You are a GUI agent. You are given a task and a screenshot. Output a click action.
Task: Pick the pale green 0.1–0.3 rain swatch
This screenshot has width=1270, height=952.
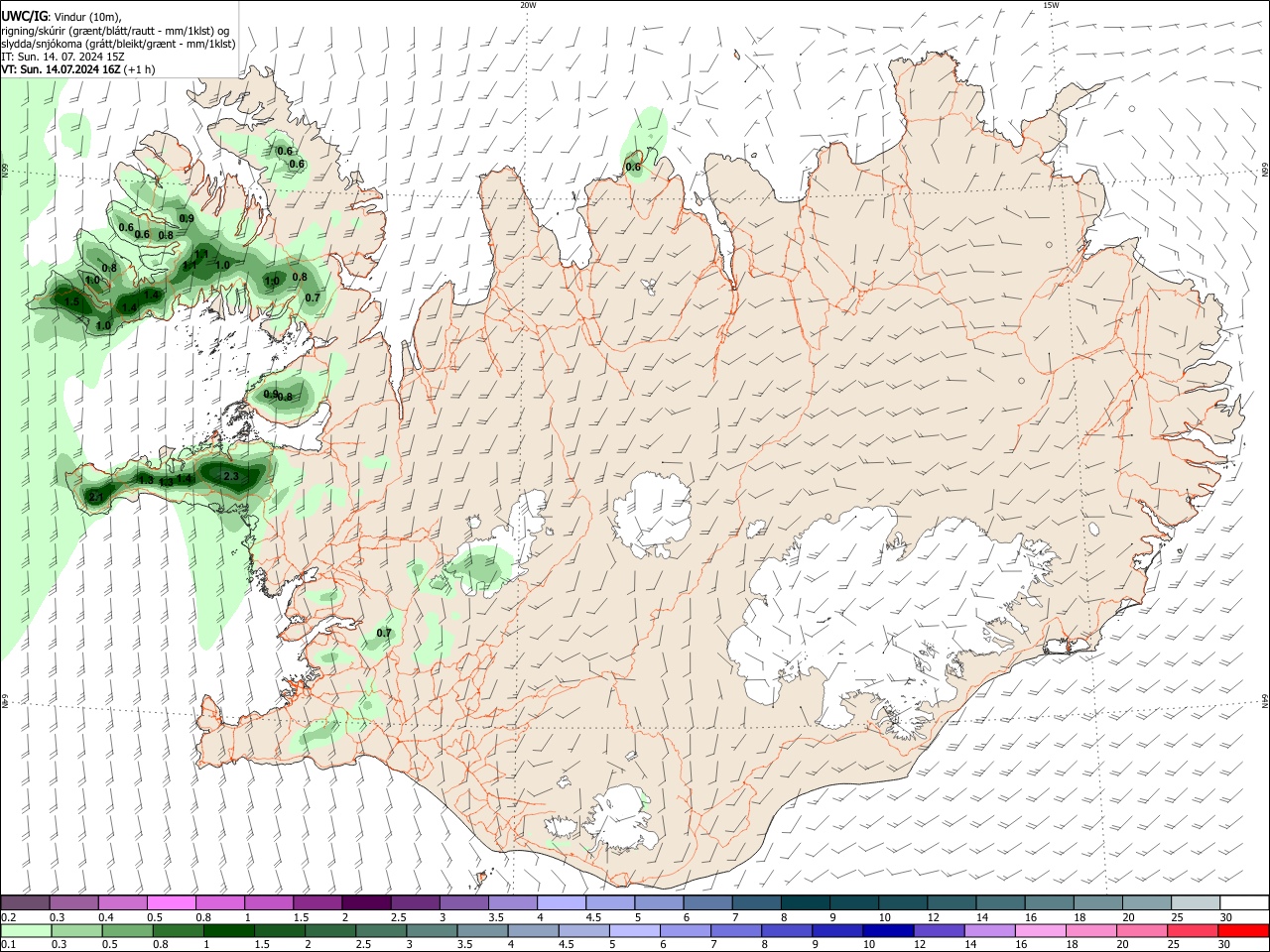tap(25, 930)
